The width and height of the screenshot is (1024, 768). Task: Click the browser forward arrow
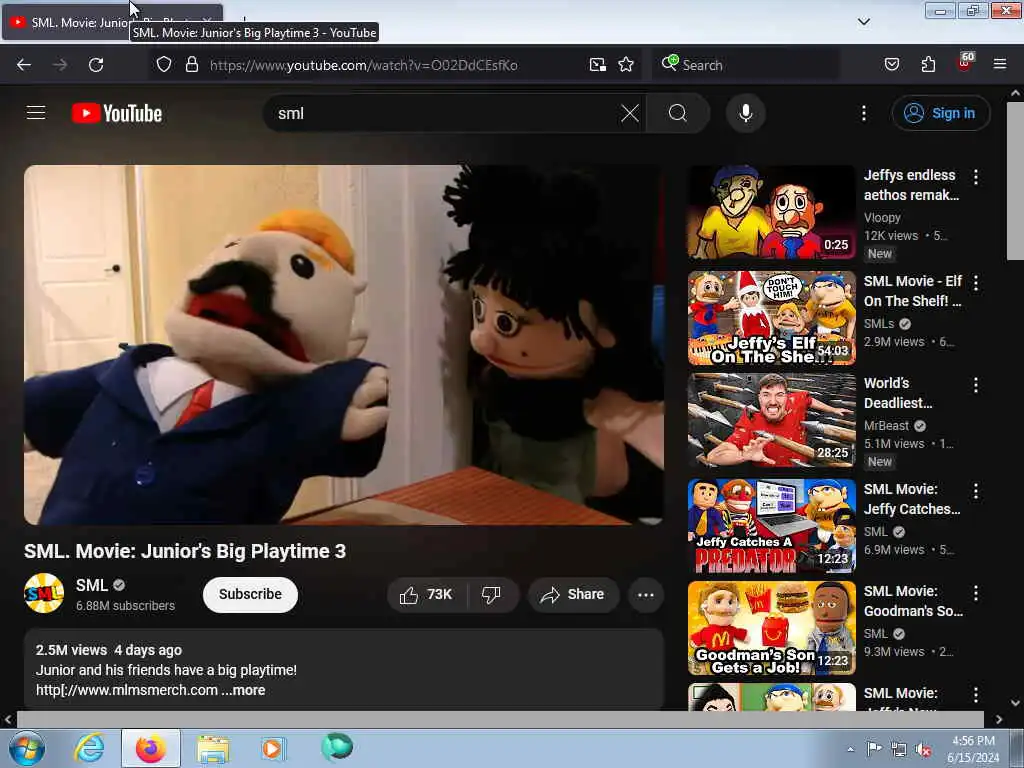coord(60,65)
